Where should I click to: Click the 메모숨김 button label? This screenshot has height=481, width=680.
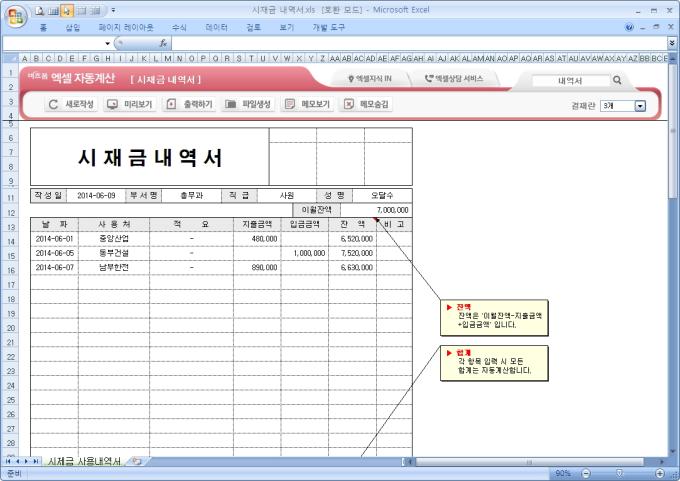[374, 104]
